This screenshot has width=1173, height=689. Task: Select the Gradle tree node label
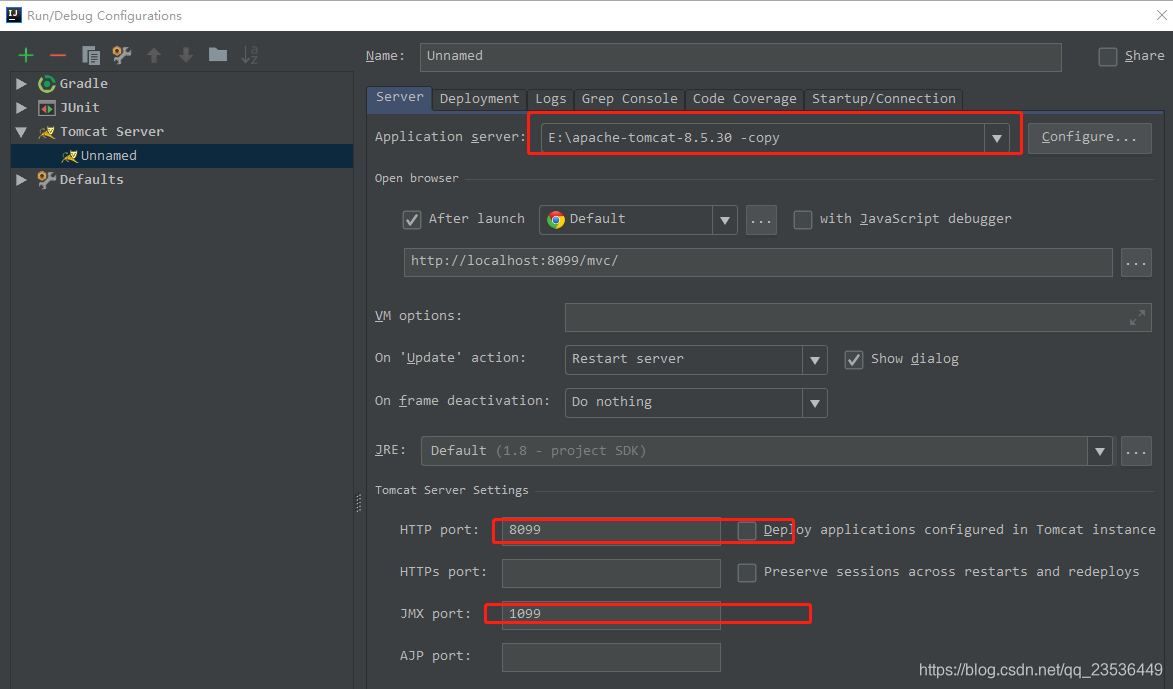click(x=84, y=84)
